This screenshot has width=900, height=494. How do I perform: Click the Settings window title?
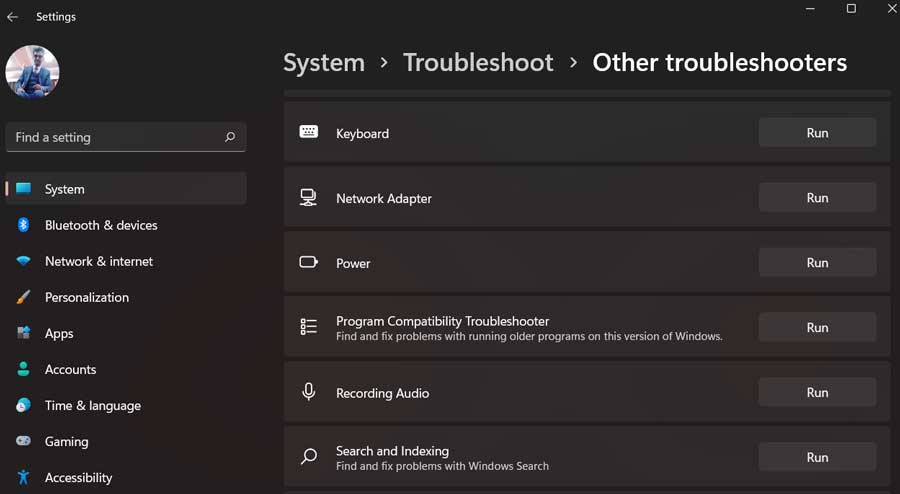click(56, 17)
